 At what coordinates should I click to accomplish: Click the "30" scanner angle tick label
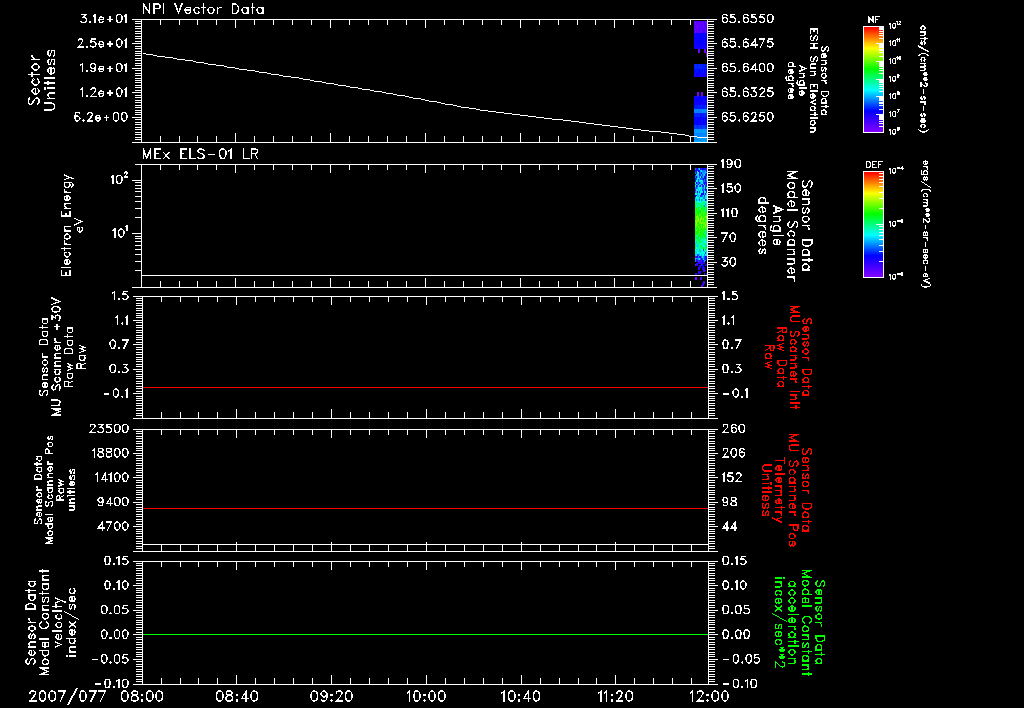[x=729, y=263]
